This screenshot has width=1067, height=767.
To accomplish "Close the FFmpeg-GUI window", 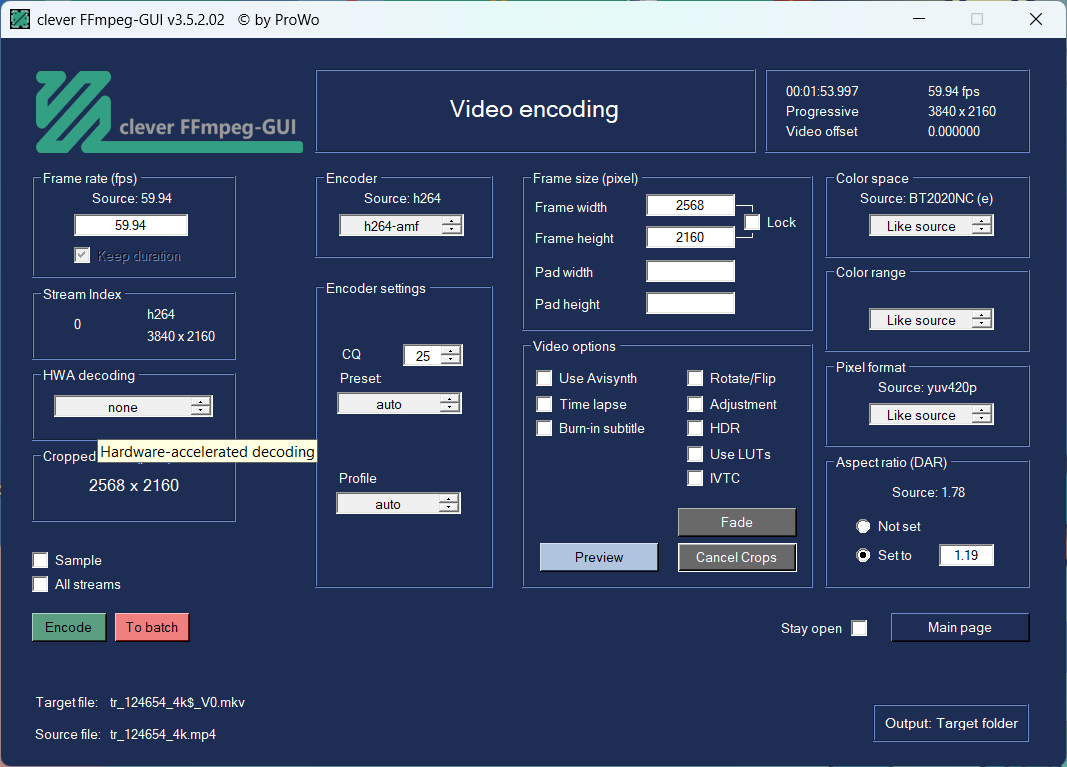I will [1036, 19].
